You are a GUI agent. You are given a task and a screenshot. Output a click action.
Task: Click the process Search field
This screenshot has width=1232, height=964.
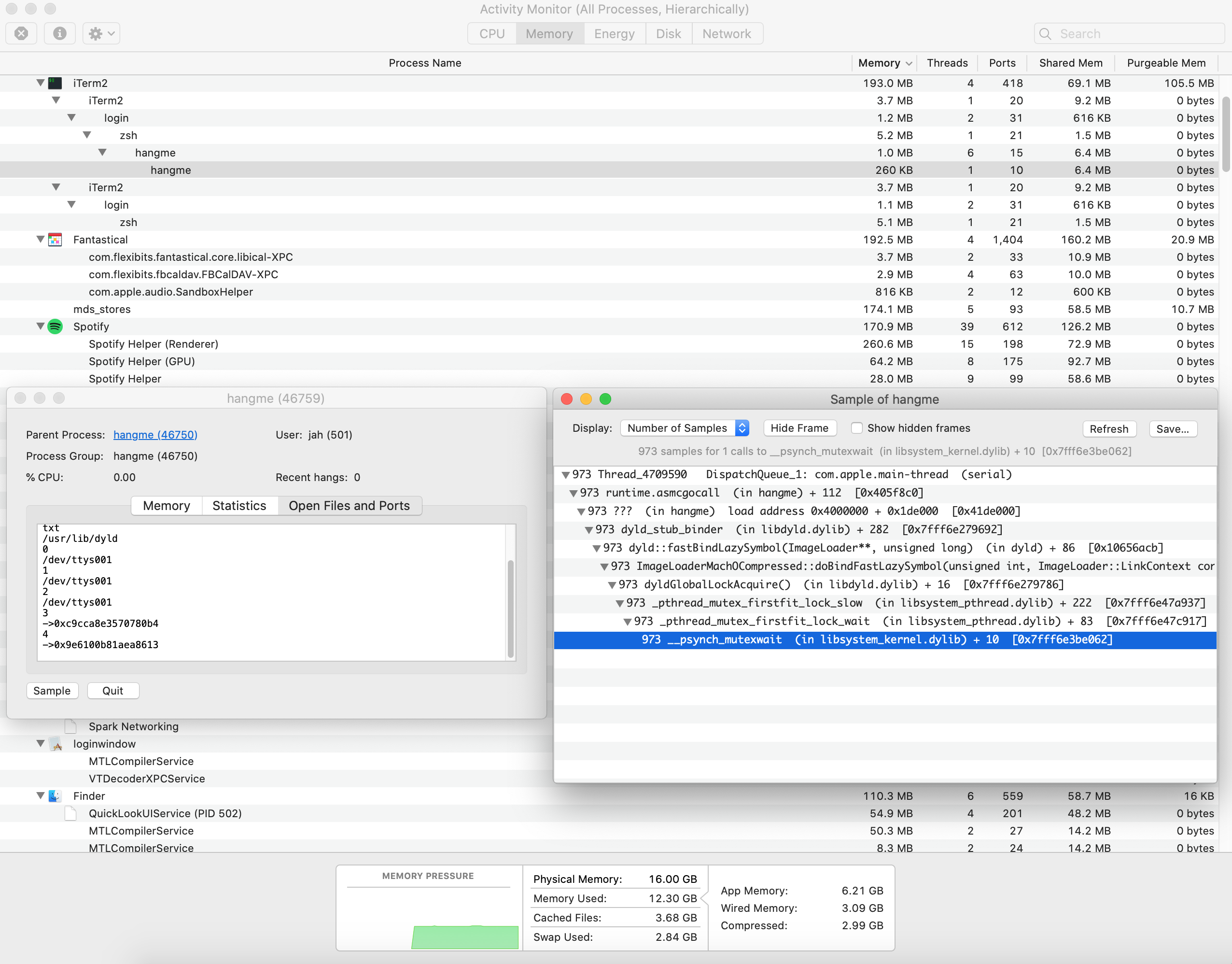click(1129, 34)
